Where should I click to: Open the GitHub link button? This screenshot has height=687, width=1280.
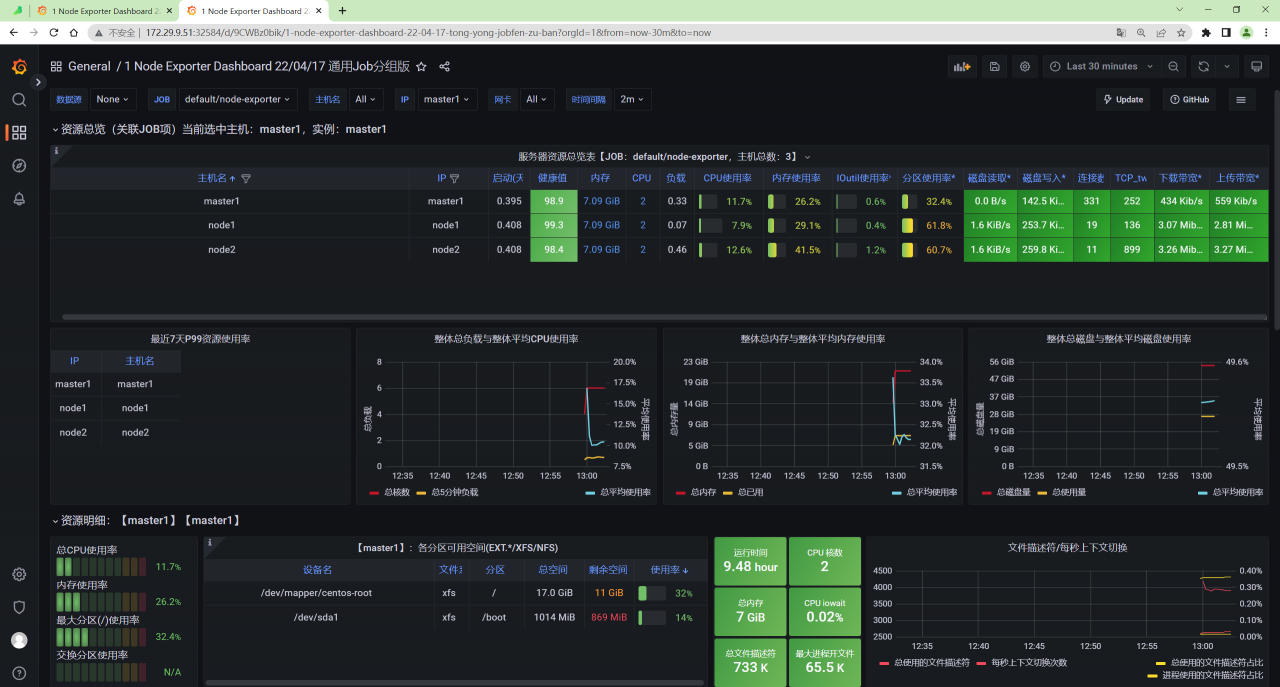1189,99
